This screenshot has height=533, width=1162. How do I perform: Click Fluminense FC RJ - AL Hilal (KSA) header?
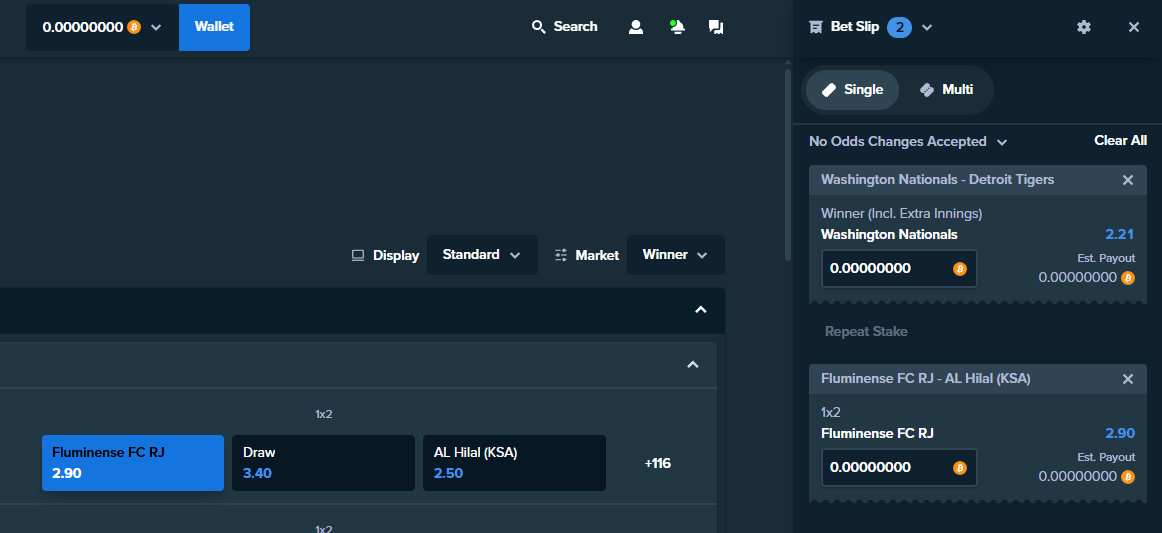pos(926,378)
